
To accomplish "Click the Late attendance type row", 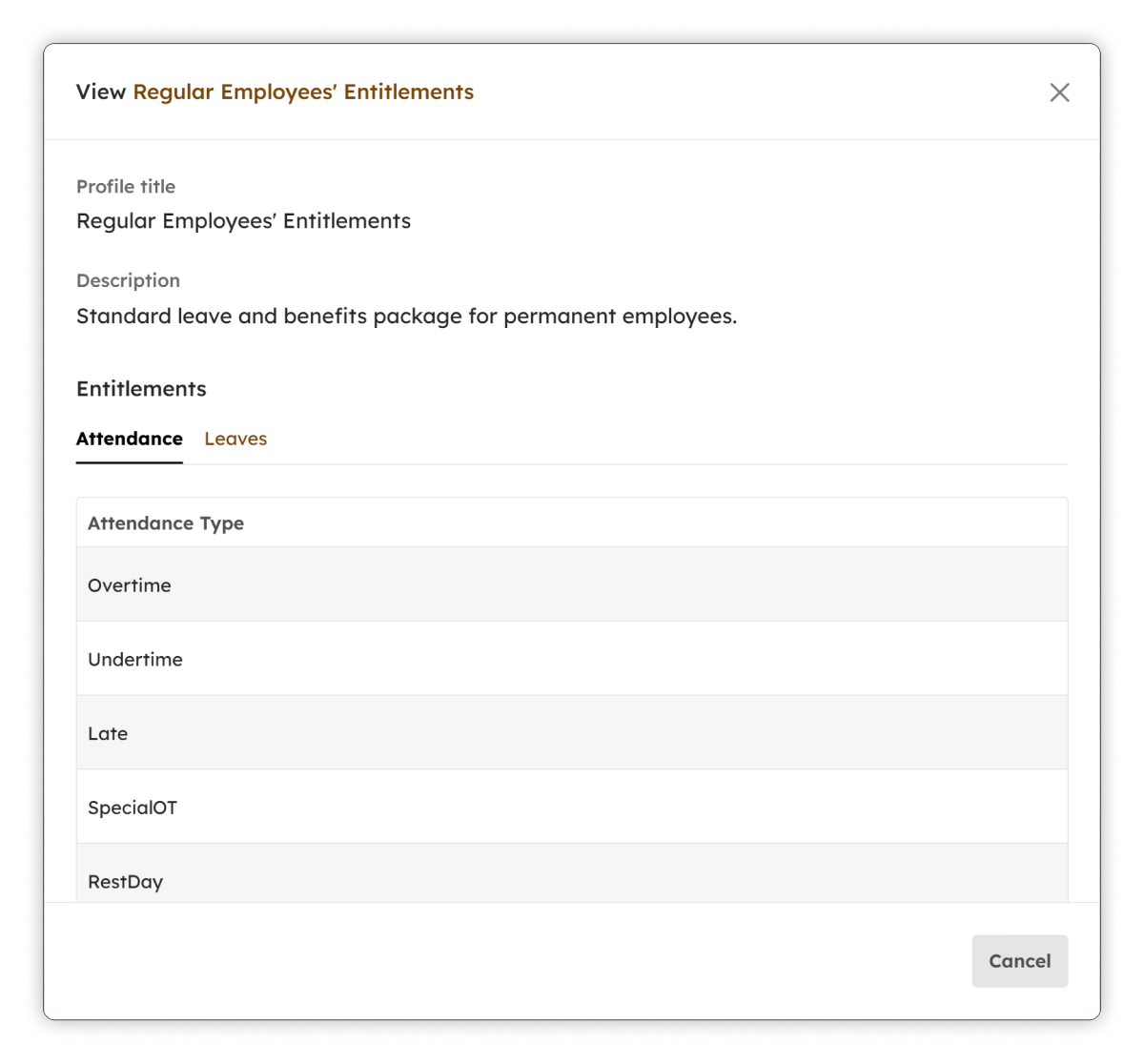I will pos(572,733).
